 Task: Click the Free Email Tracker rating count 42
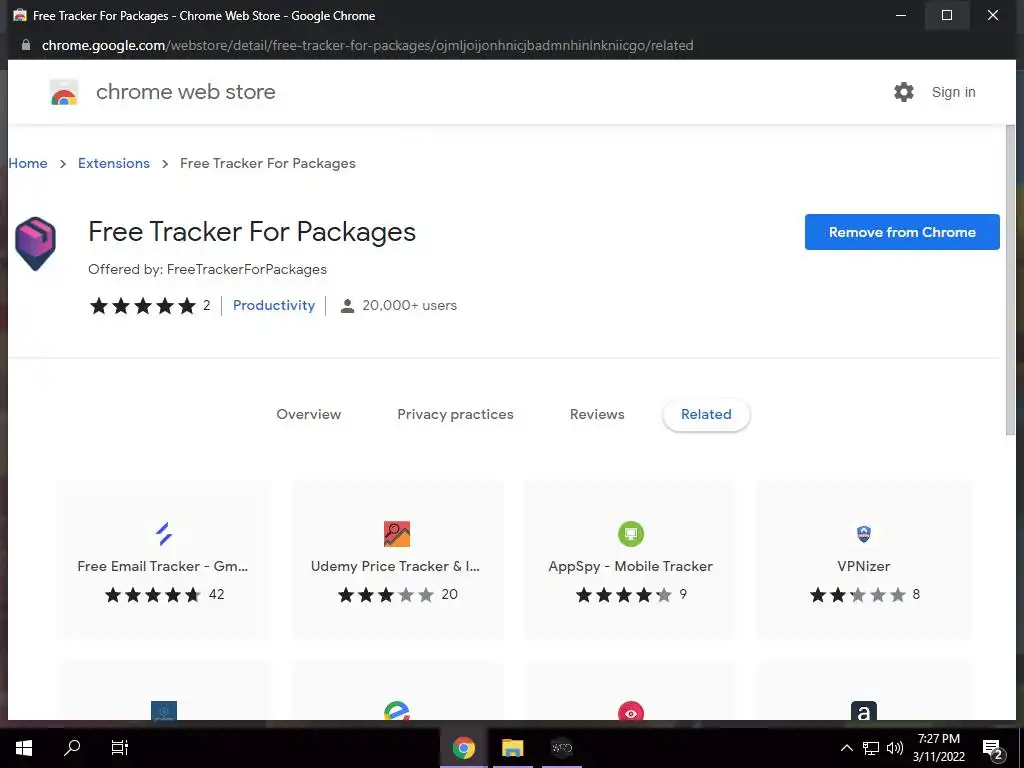click(216, 594)
